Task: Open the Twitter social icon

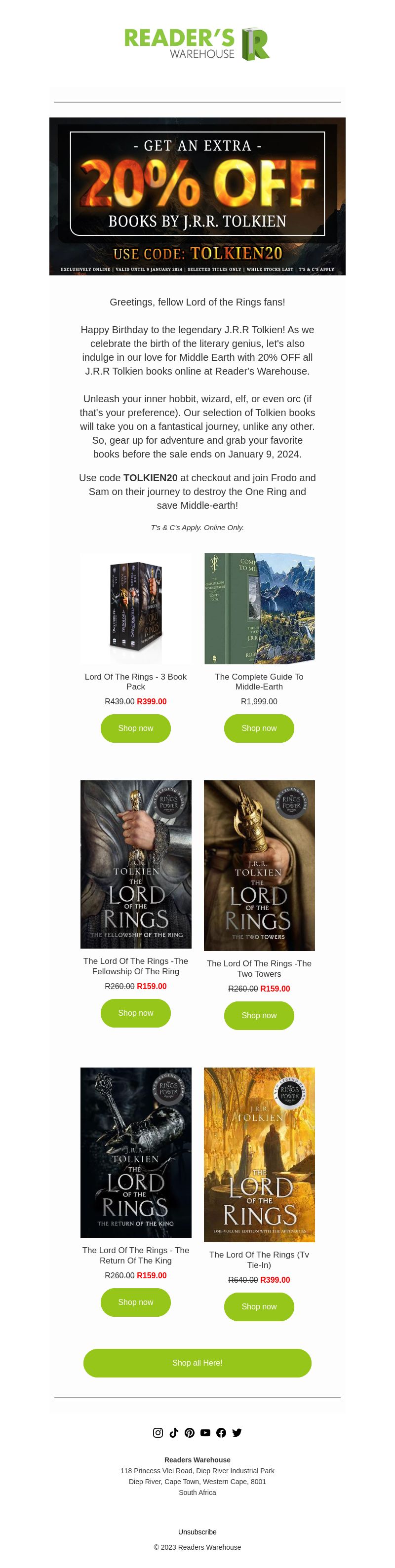Action: [x=237, y=1432]
